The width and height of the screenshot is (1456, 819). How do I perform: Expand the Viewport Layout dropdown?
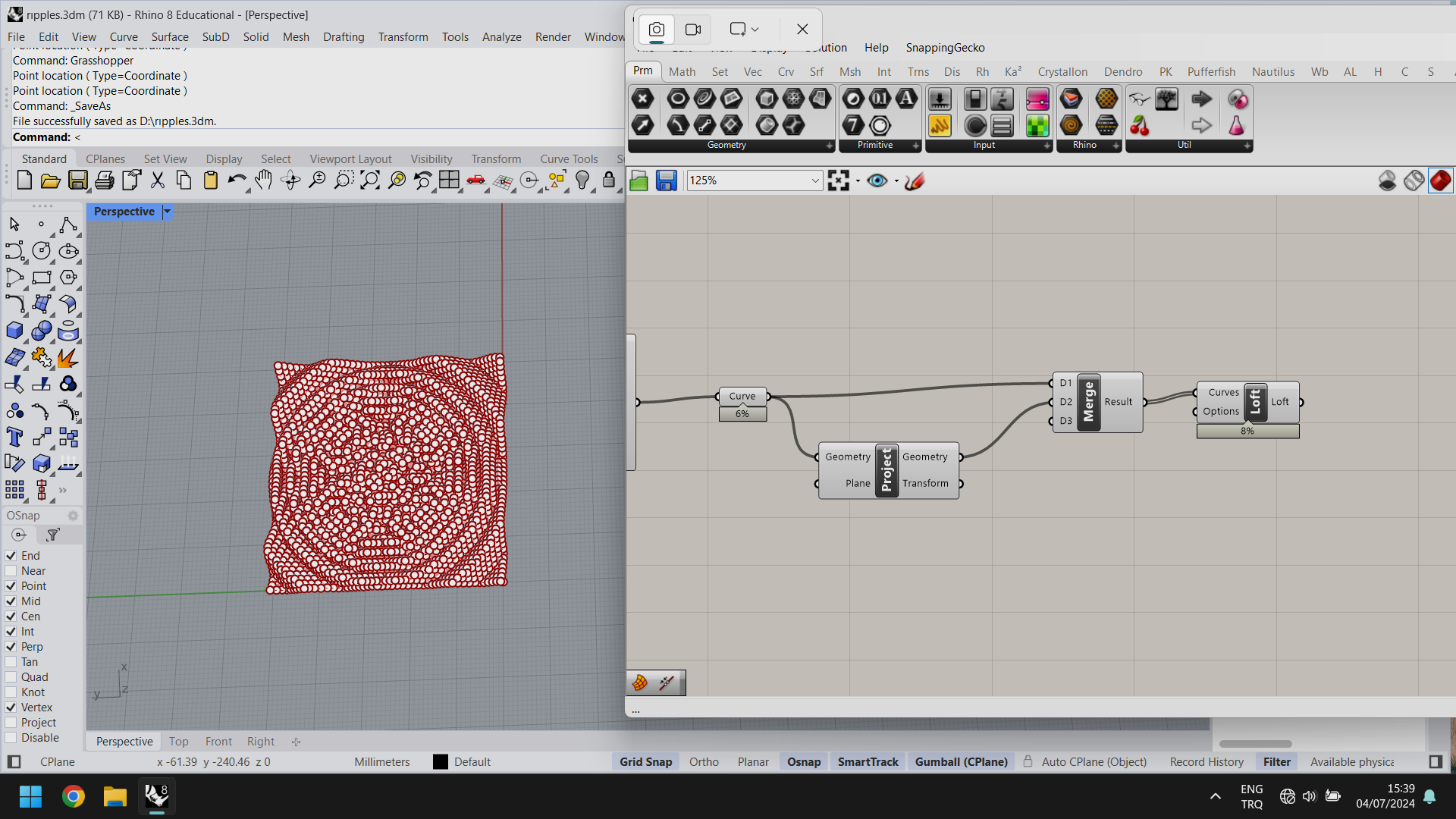[x=350, y=158]
